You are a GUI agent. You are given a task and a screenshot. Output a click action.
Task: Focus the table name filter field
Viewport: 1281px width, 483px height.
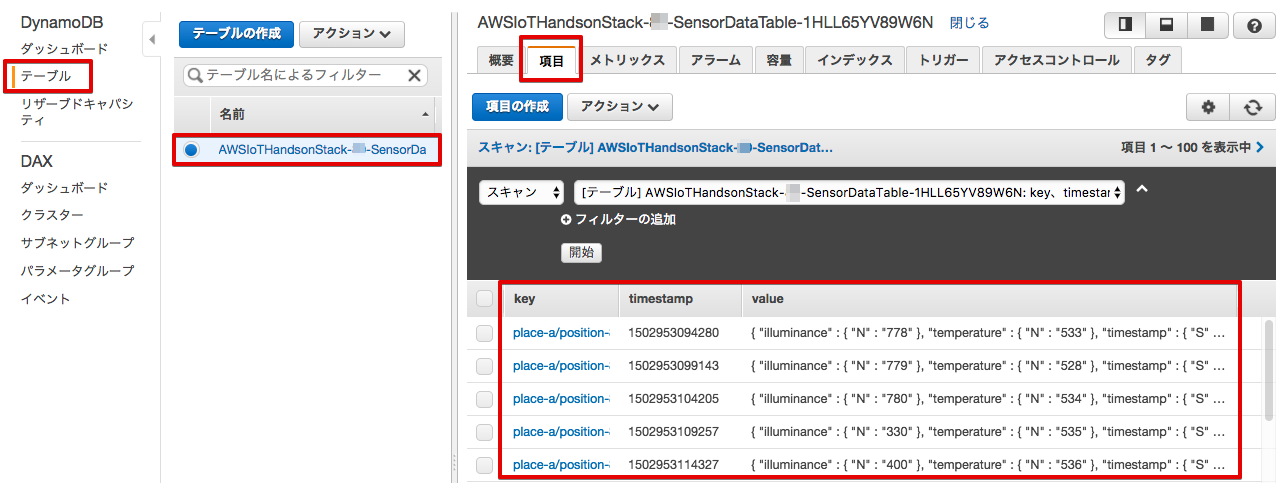click(304, 75)
